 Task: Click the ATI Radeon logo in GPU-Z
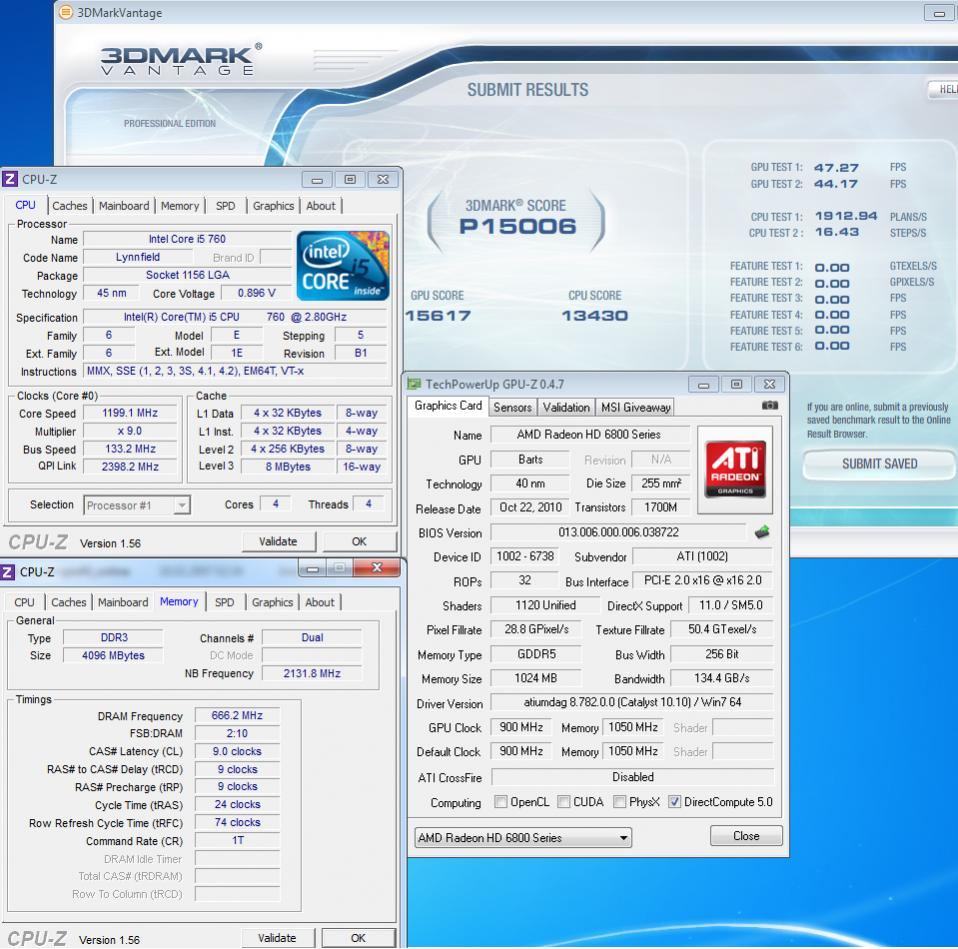click(735, 469)
